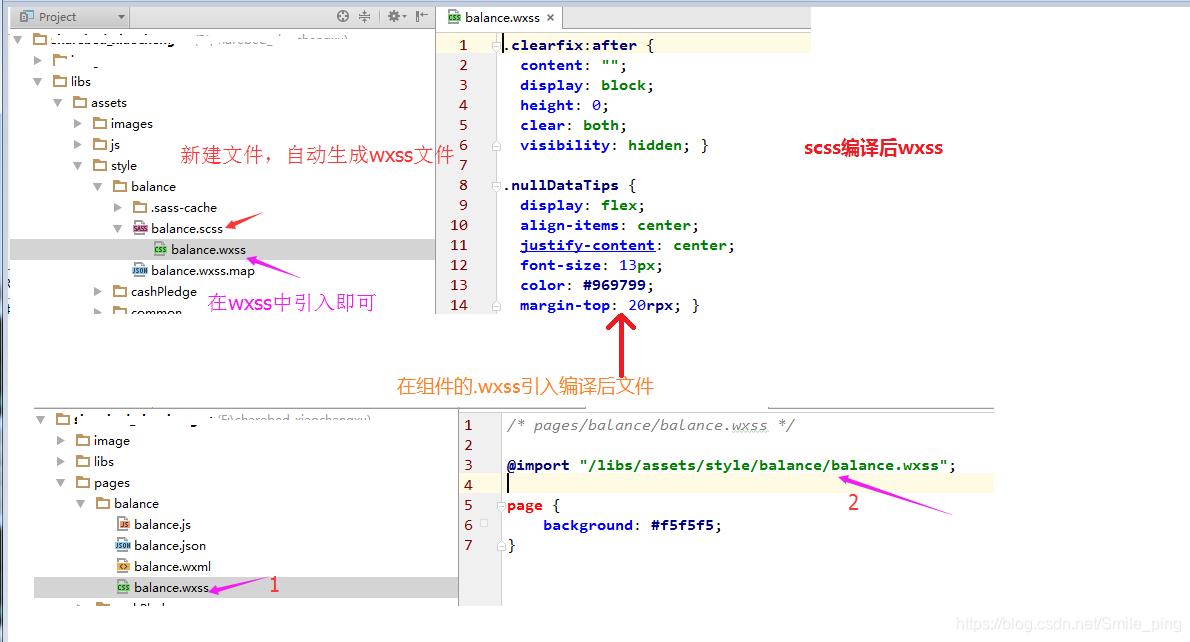The height and width of the screenshot is (642, 1190).
Task: Click the '#f5f5f5' background value
Action: tap(682, 525)
